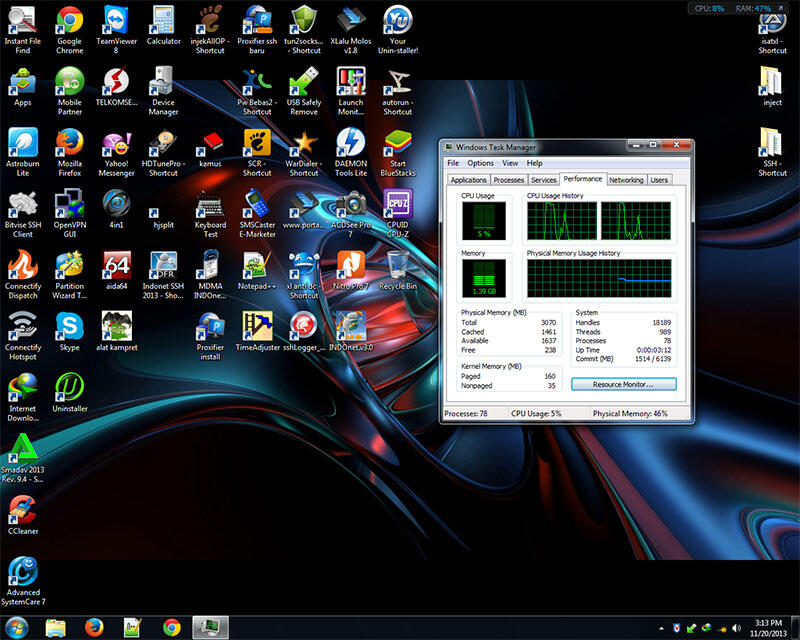Image resolution: width=800 pixels, height=640 pixels.
Task: Open the CCleaner desktop shortcut
Action: 22,515
